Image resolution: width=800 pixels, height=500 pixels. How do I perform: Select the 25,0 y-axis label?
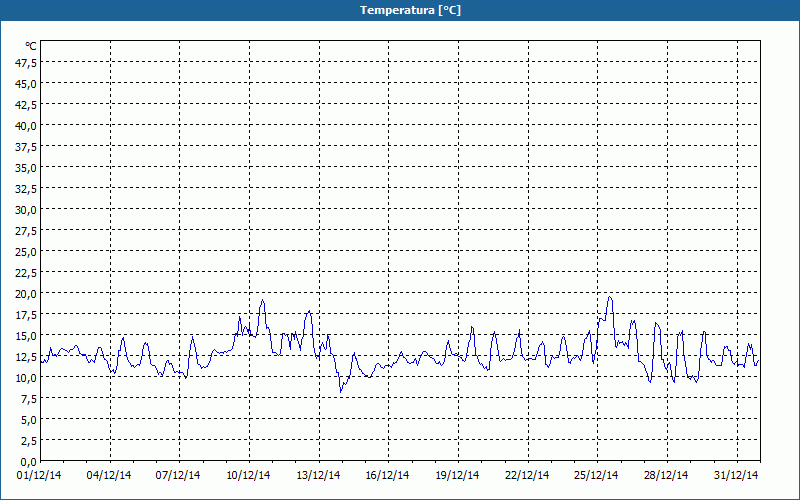(x=27, y=252)
